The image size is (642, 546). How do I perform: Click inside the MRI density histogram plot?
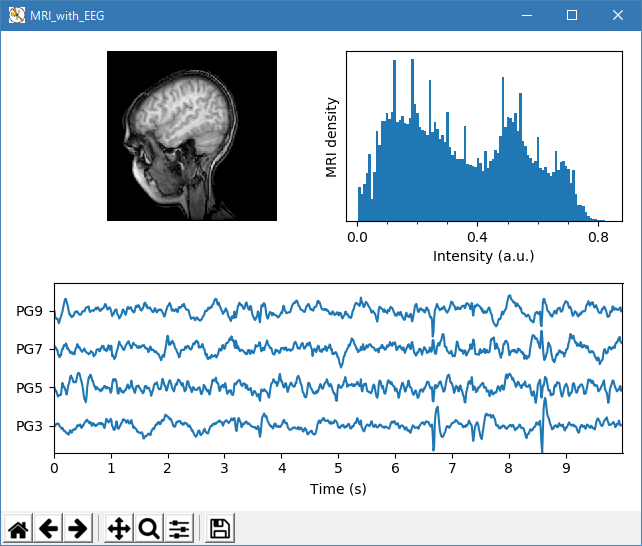[x=484, y=136]
